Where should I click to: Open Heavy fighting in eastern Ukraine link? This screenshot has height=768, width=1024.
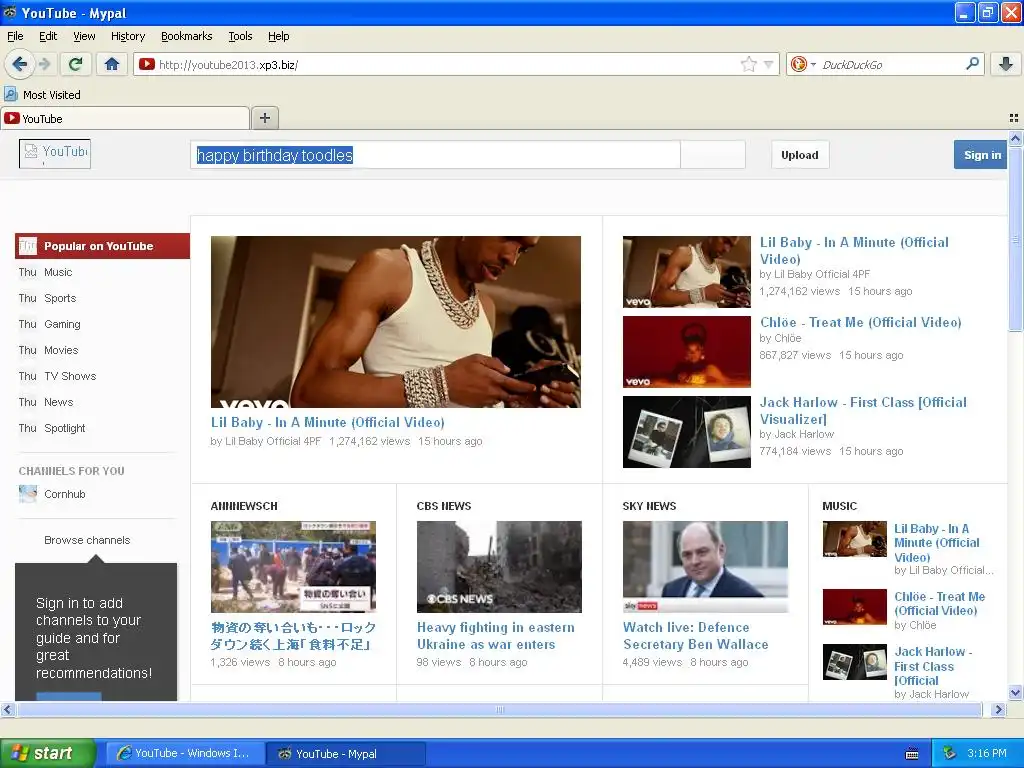496,636
